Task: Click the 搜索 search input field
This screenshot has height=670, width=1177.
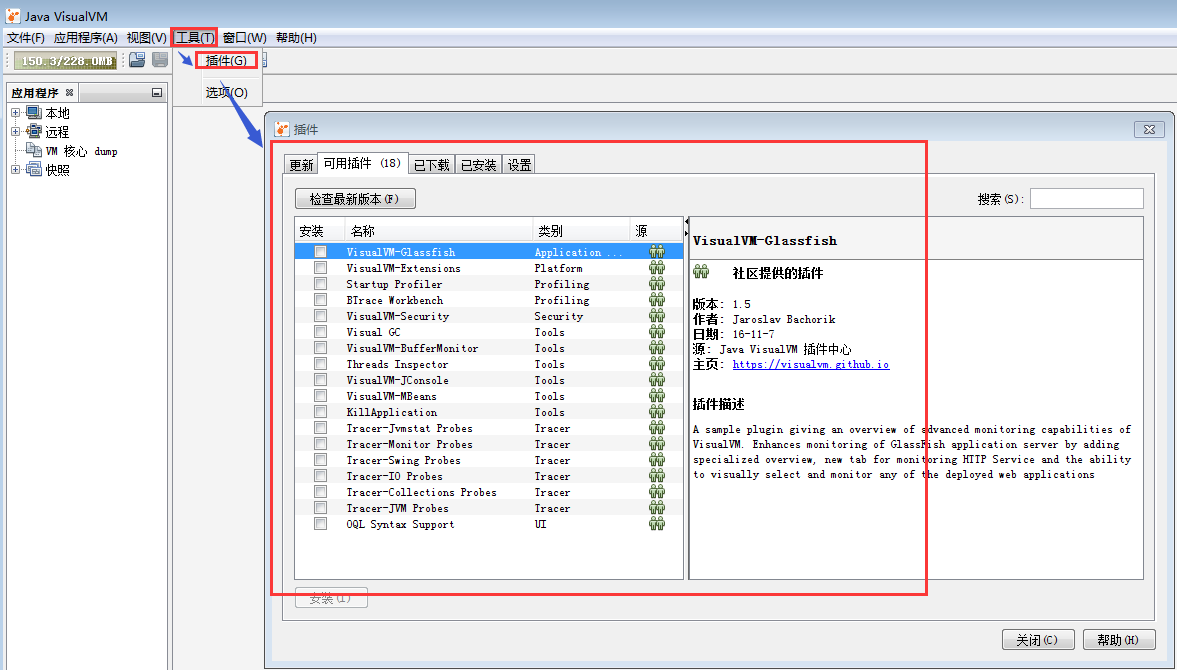Action: point(1086,199)
